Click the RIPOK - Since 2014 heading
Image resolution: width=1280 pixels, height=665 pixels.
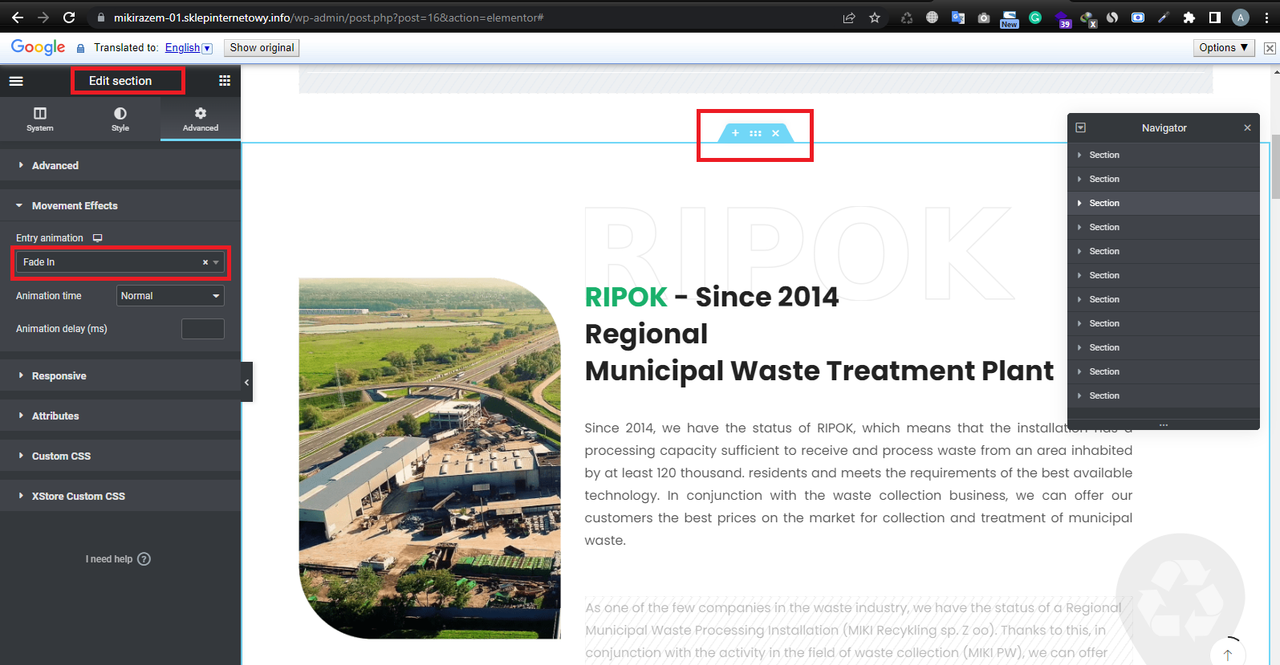click(712, 296)
